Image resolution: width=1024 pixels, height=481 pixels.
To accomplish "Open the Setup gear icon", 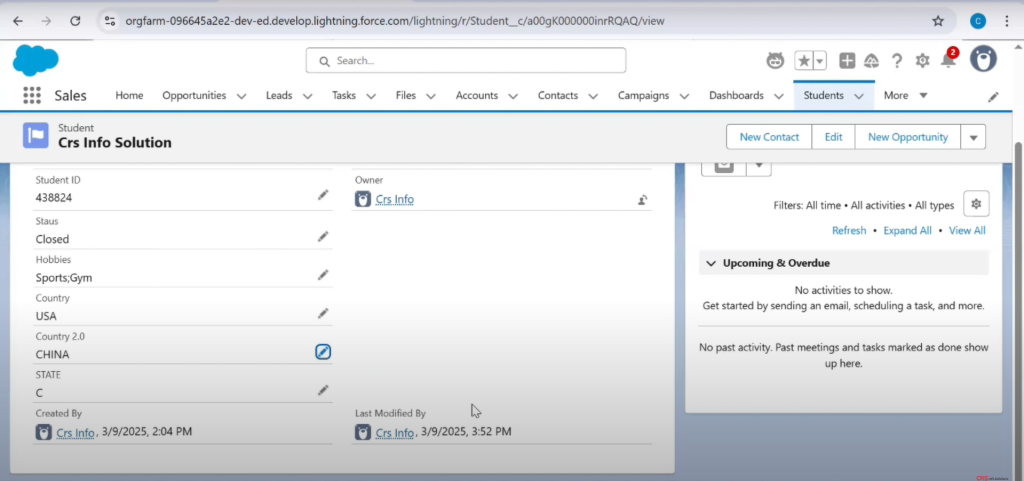I will [922, 61].
